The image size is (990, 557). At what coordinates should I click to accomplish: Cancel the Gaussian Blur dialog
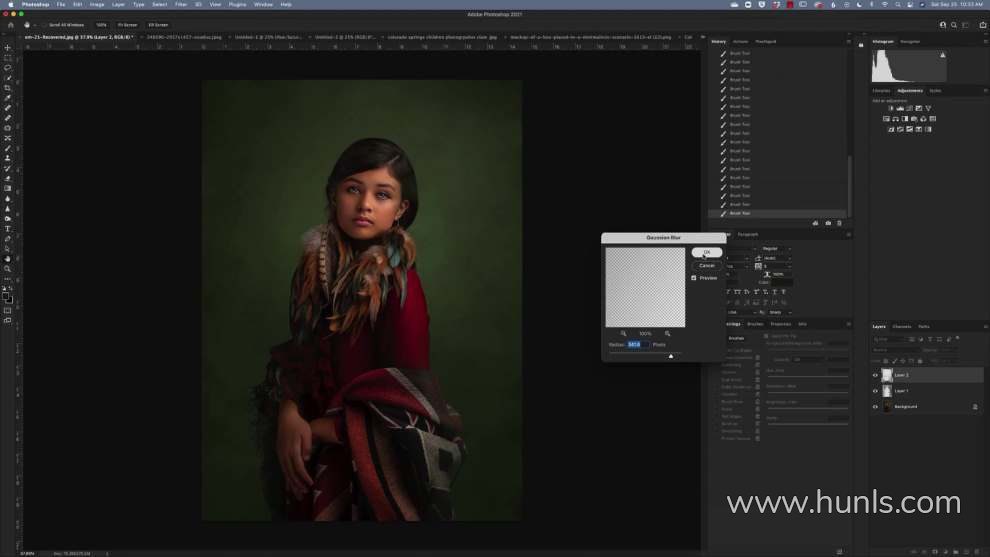(706, 265)
